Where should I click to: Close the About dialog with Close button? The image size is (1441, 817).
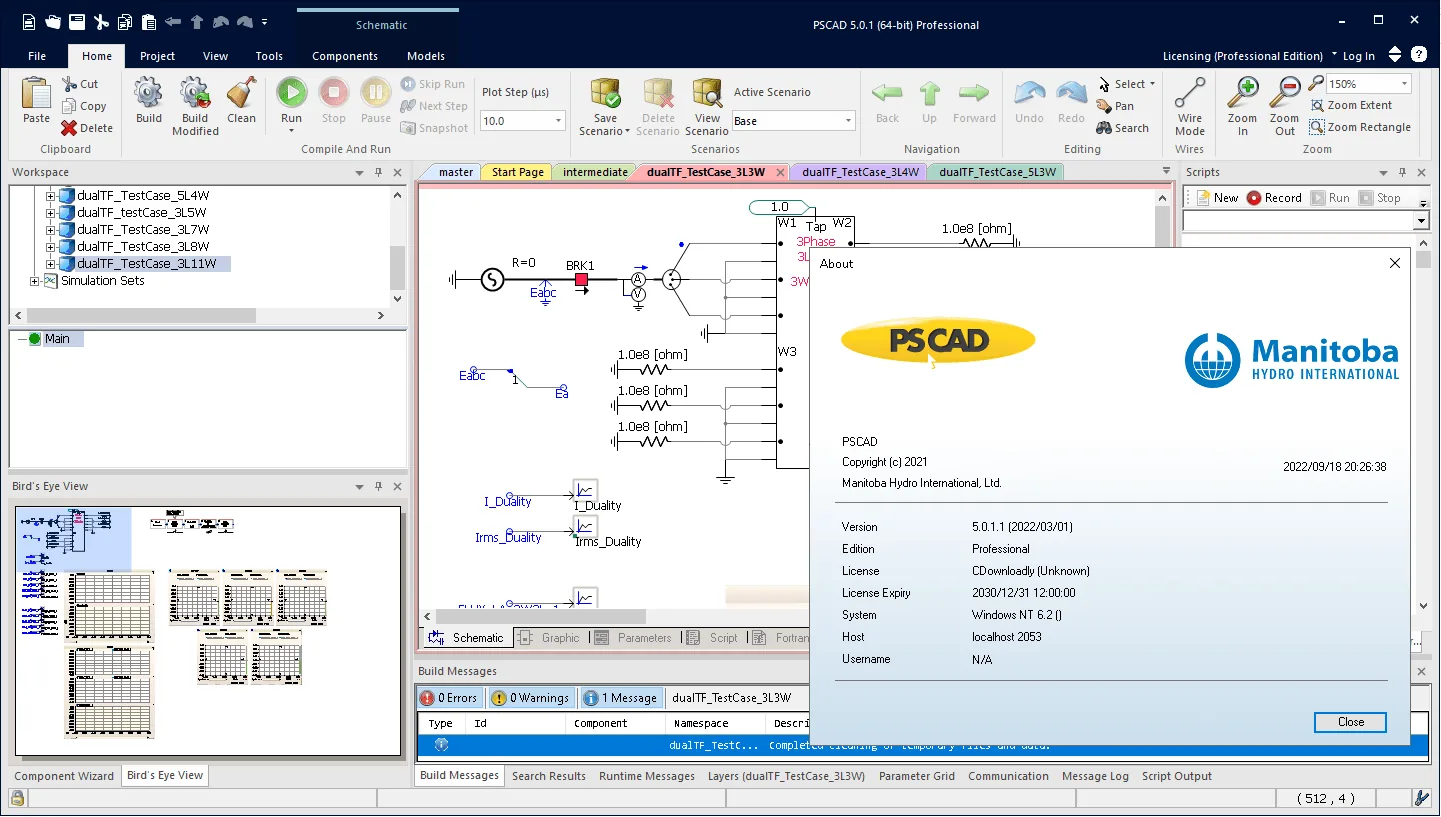(x=1350, y=722)
